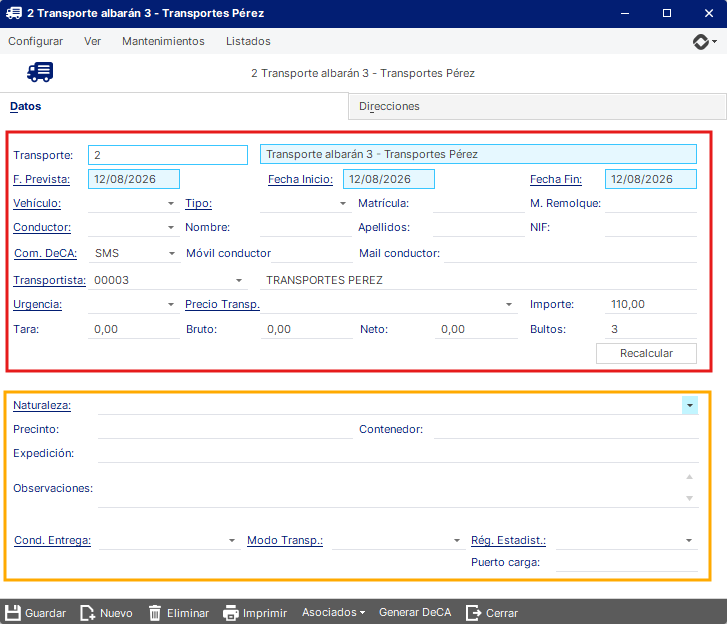This screenshot has height=624, width=727.
Task: Click the M. Remolque field
Action: point(651,204)
